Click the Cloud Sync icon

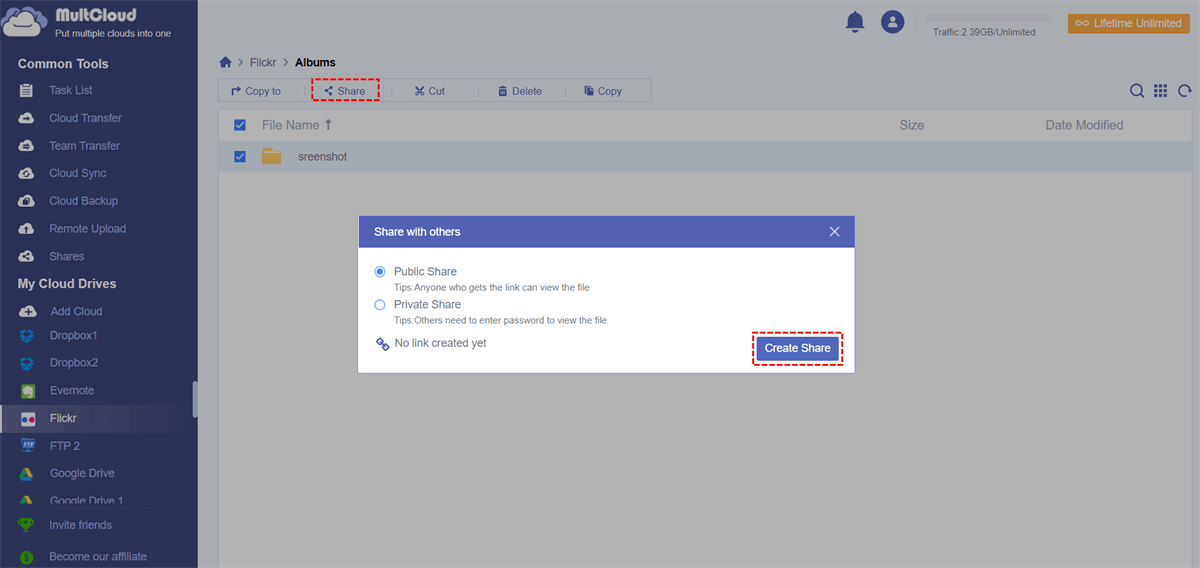27,173
